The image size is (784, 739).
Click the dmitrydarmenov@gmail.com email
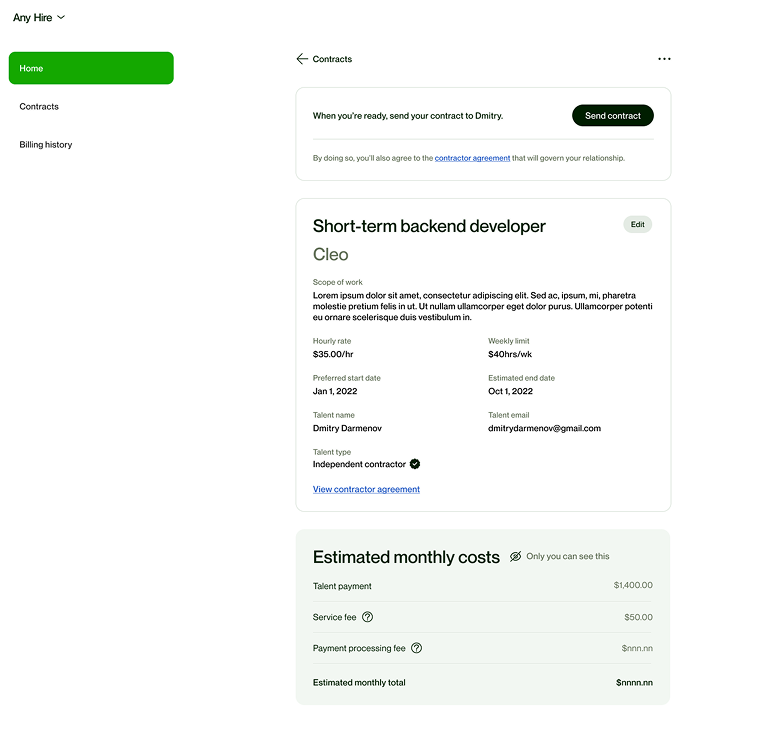pyautogui.click(x=544, y=428)
